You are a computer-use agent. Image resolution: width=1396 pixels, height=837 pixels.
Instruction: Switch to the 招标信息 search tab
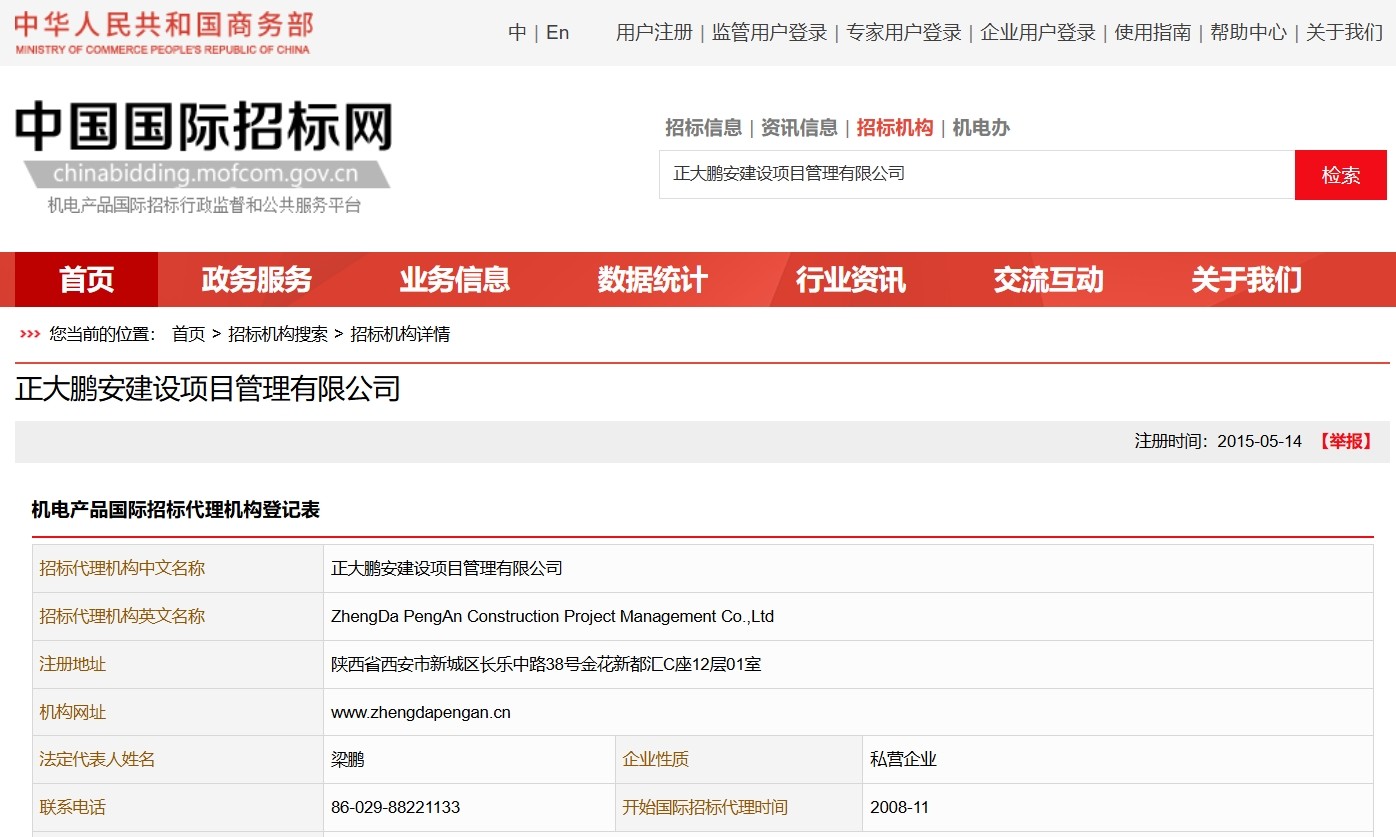tap(702, 127)
